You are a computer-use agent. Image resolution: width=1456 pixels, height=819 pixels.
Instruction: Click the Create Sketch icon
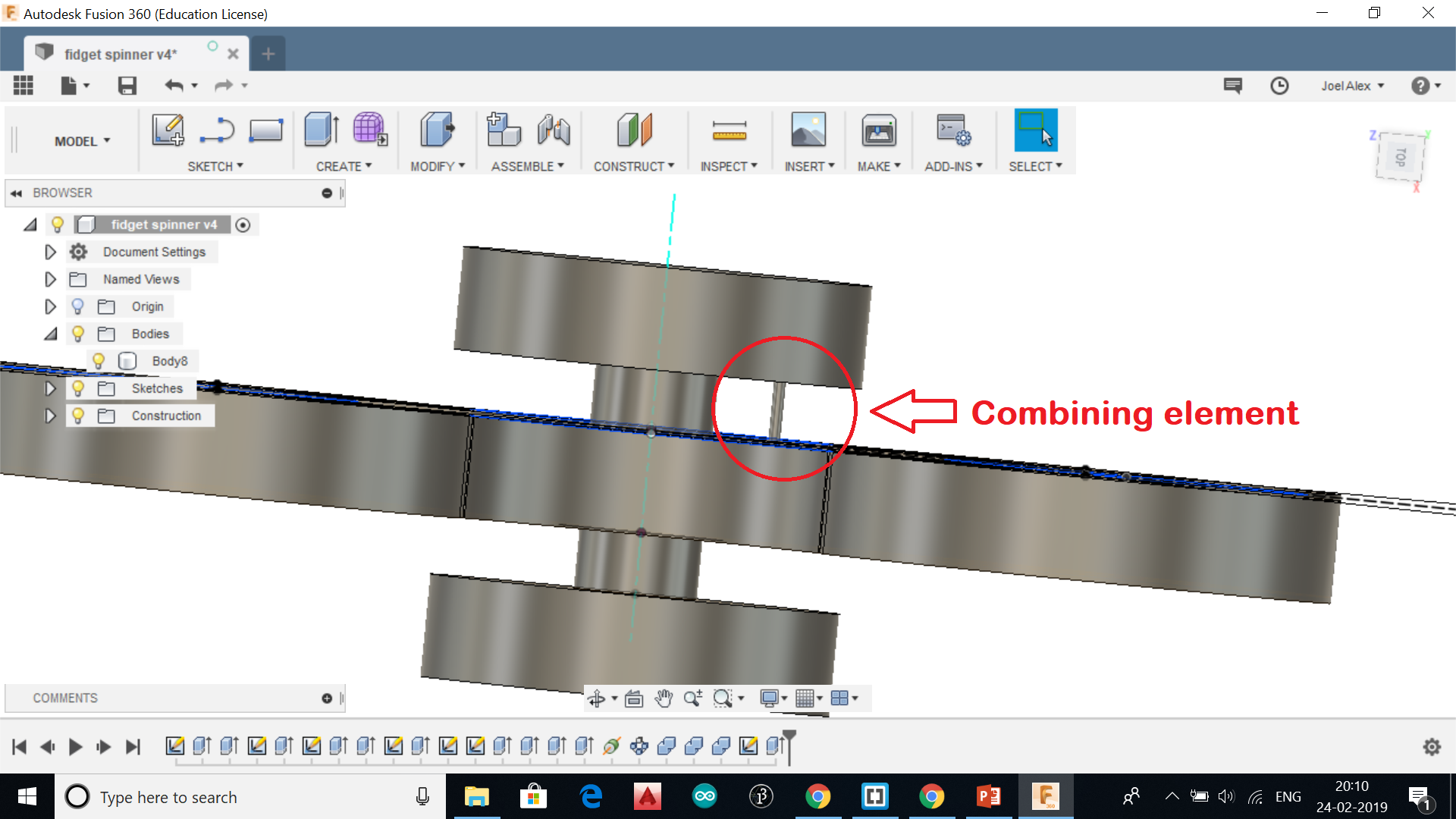(x=168, y=130)
